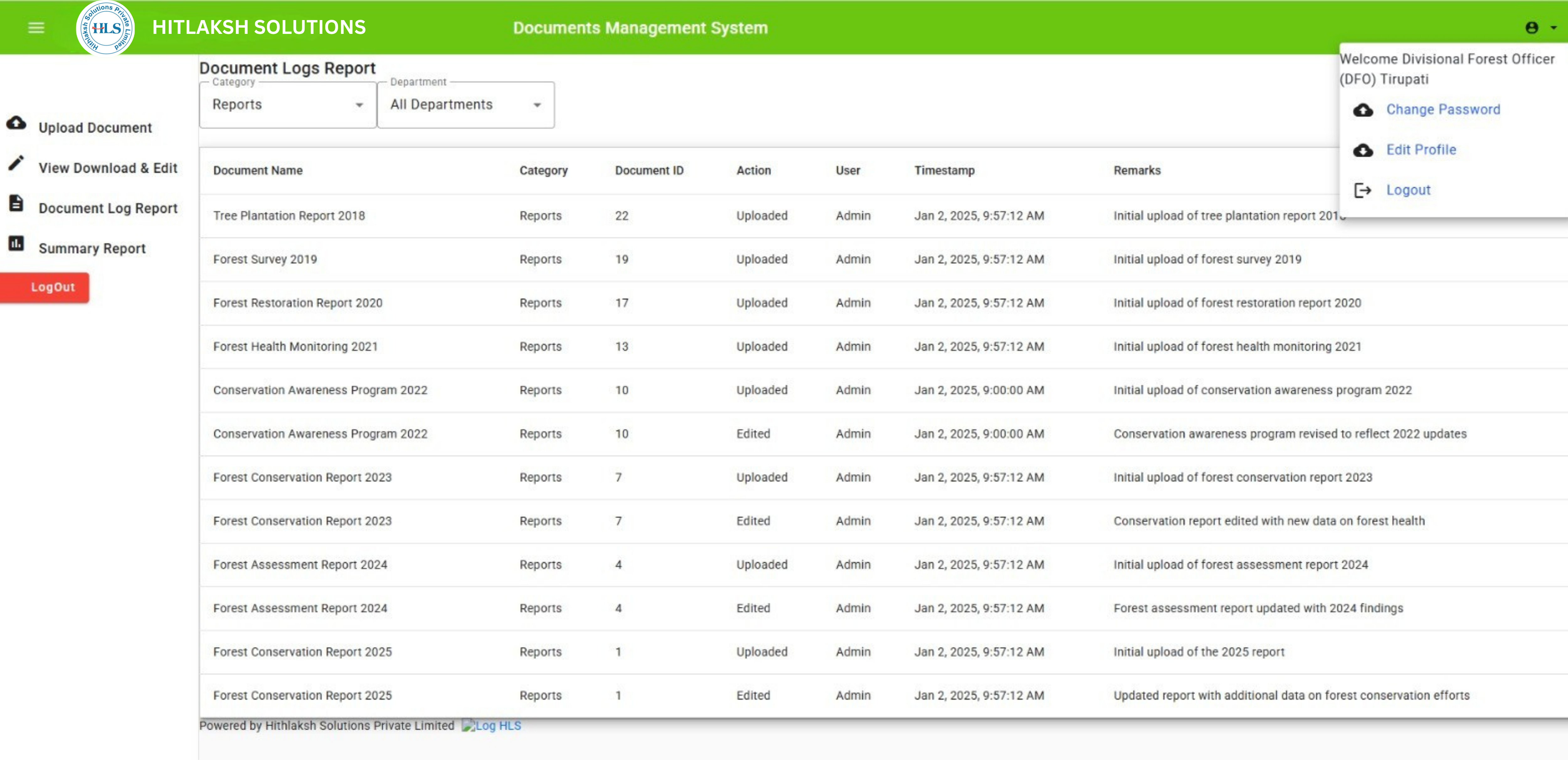Toggle the account menu caret arrow

coord(1553,28)
